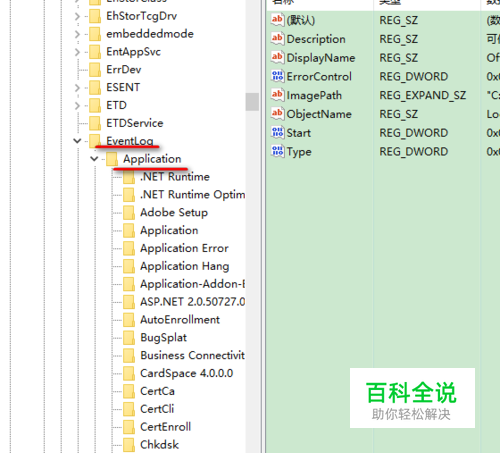Expand the ESENT registry key

pos(77,88)
